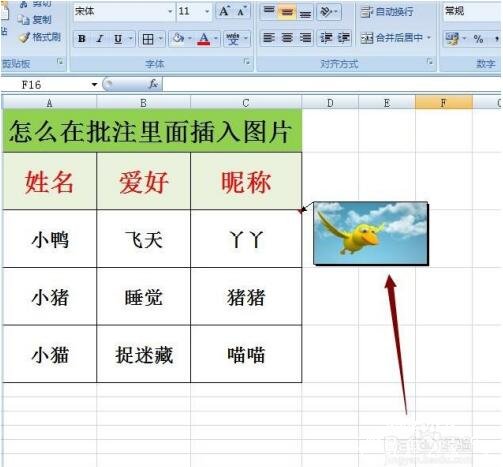Image resolution: width=503 pixels, height=467 pixels.
Task: Open the font size 11 dropdown
Action: [x=207, y=12]
